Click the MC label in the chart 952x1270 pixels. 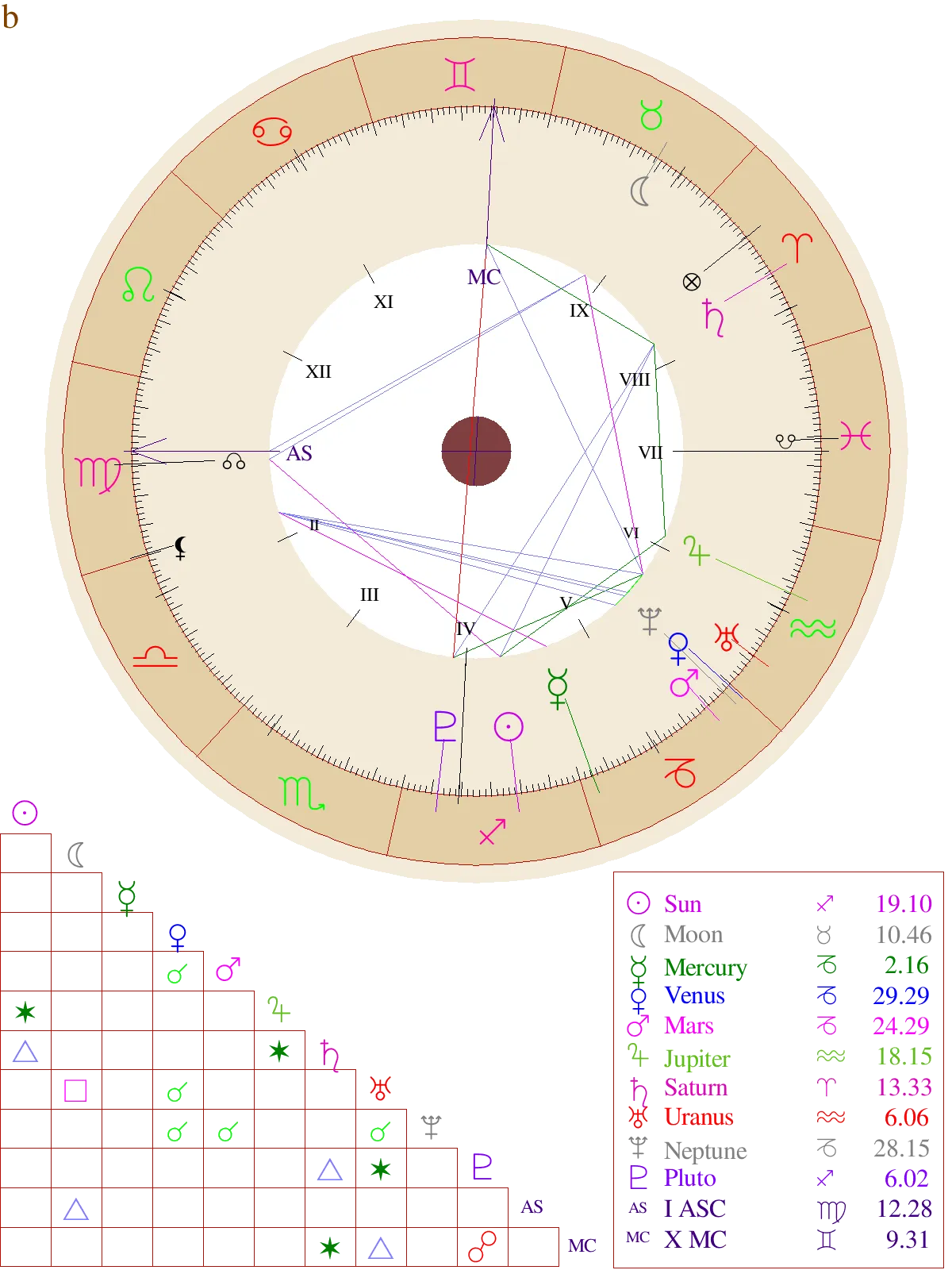point(484,277)
